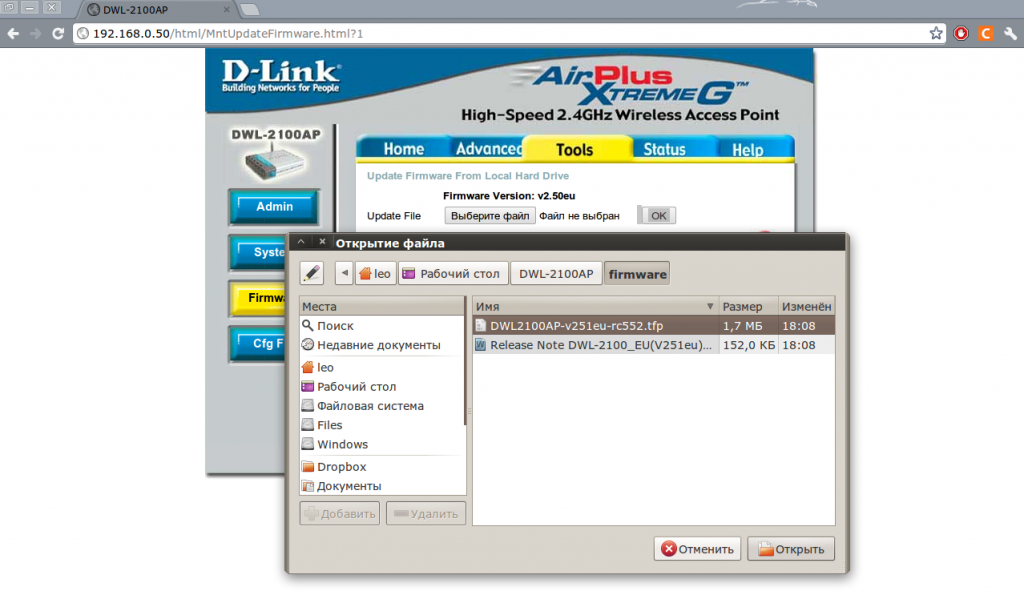Click the file system drive icon

(x=308, y=406)
